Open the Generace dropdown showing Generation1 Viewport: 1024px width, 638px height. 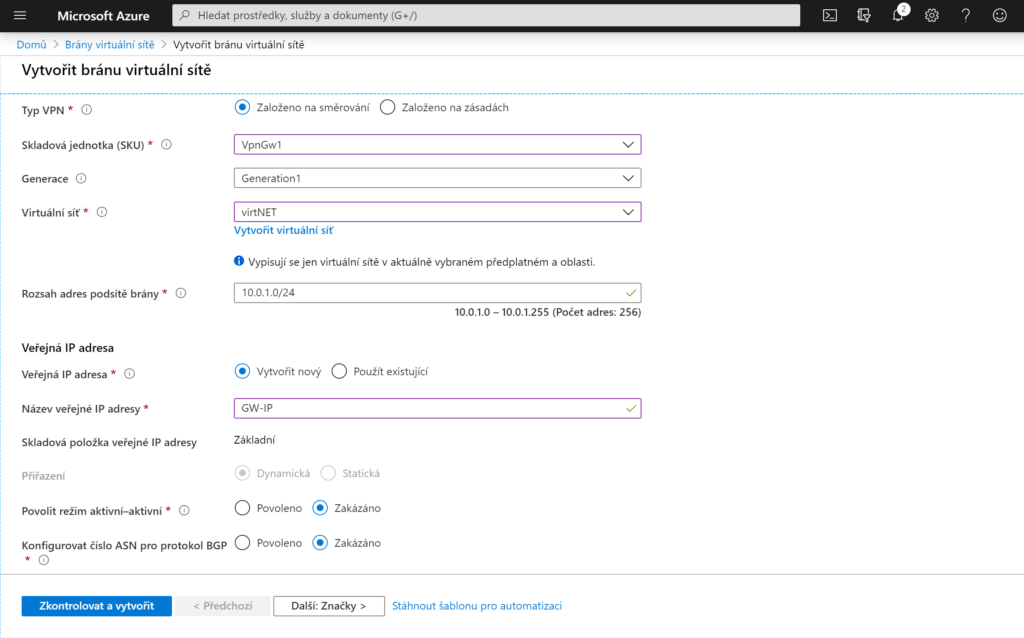pos(437,178)
